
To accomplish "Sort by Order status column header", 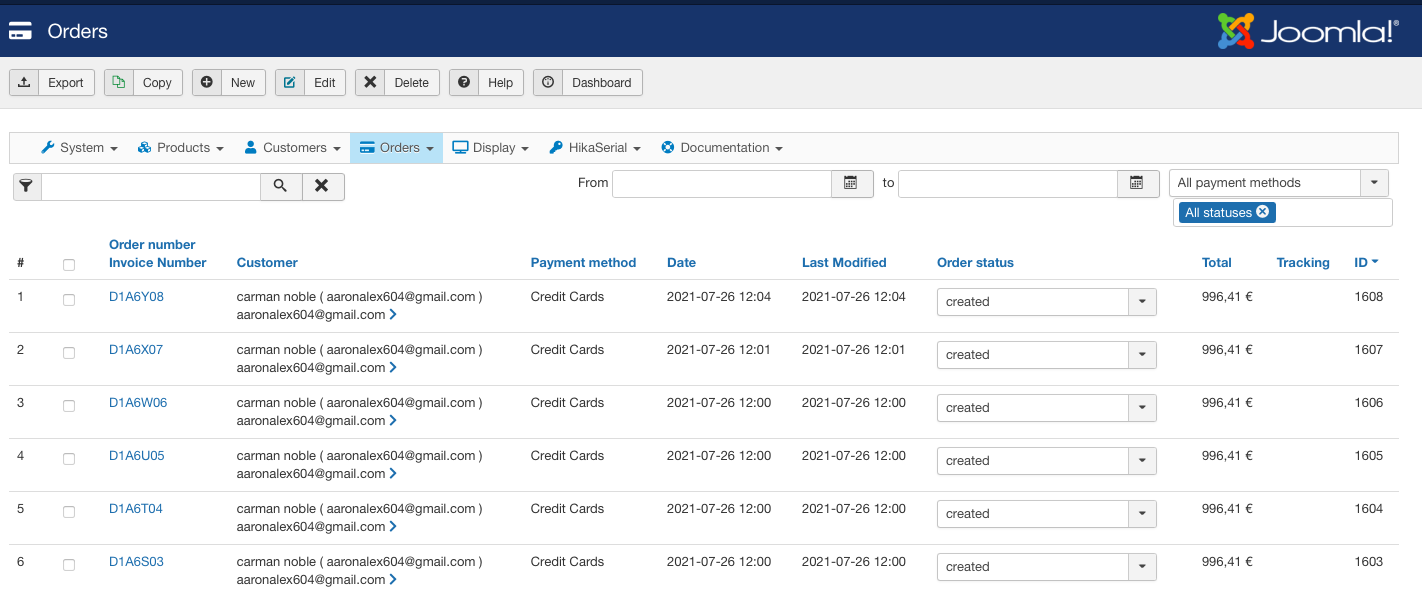I will 975,262.
